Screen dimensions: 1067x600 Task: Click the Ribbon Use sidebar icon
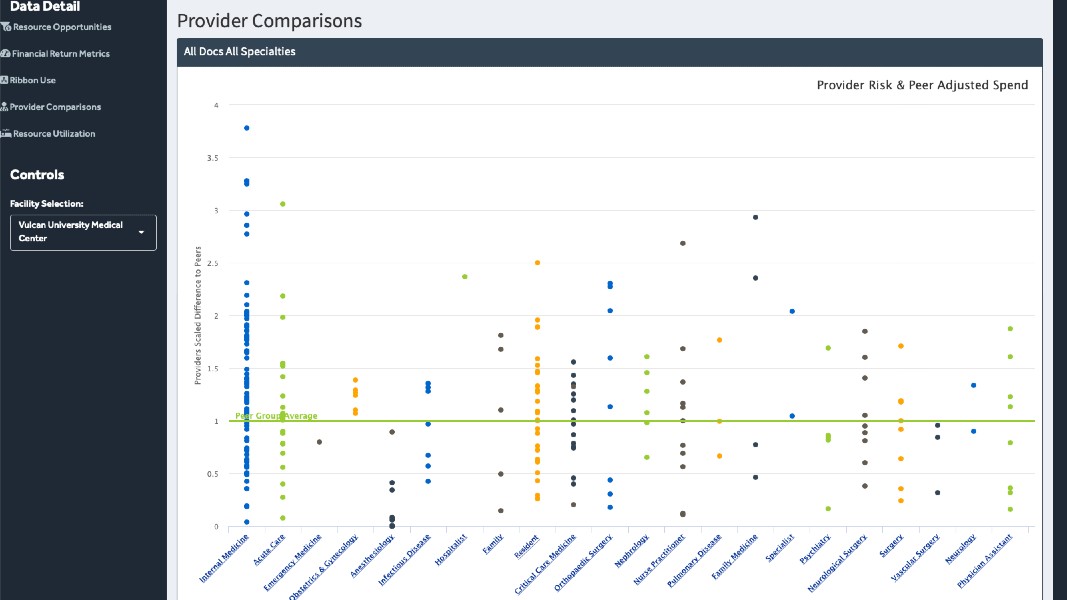pos(4,80)
